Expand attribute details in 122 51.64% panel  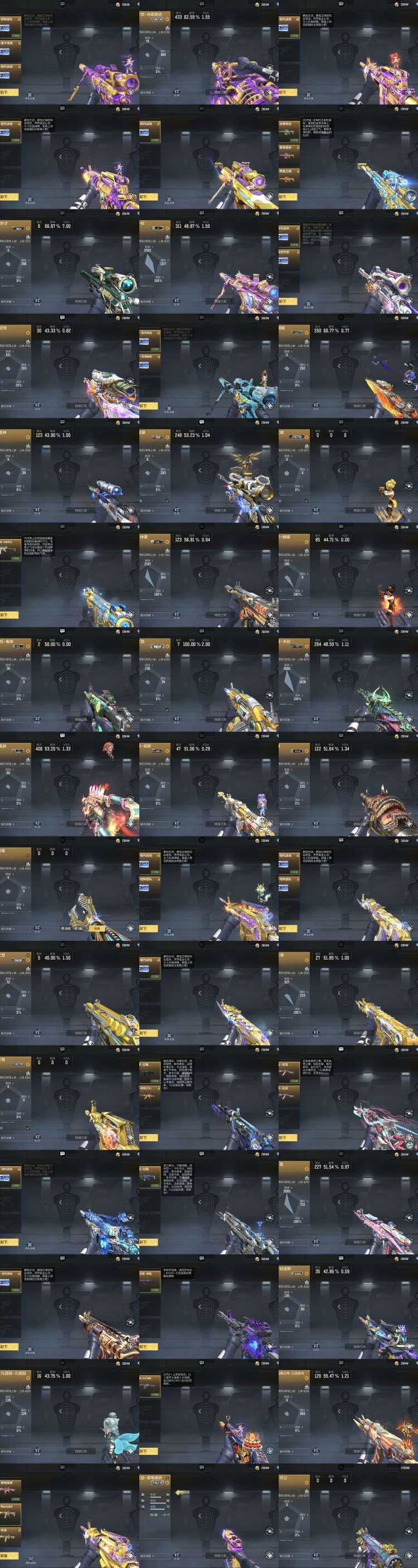[286, 824]
